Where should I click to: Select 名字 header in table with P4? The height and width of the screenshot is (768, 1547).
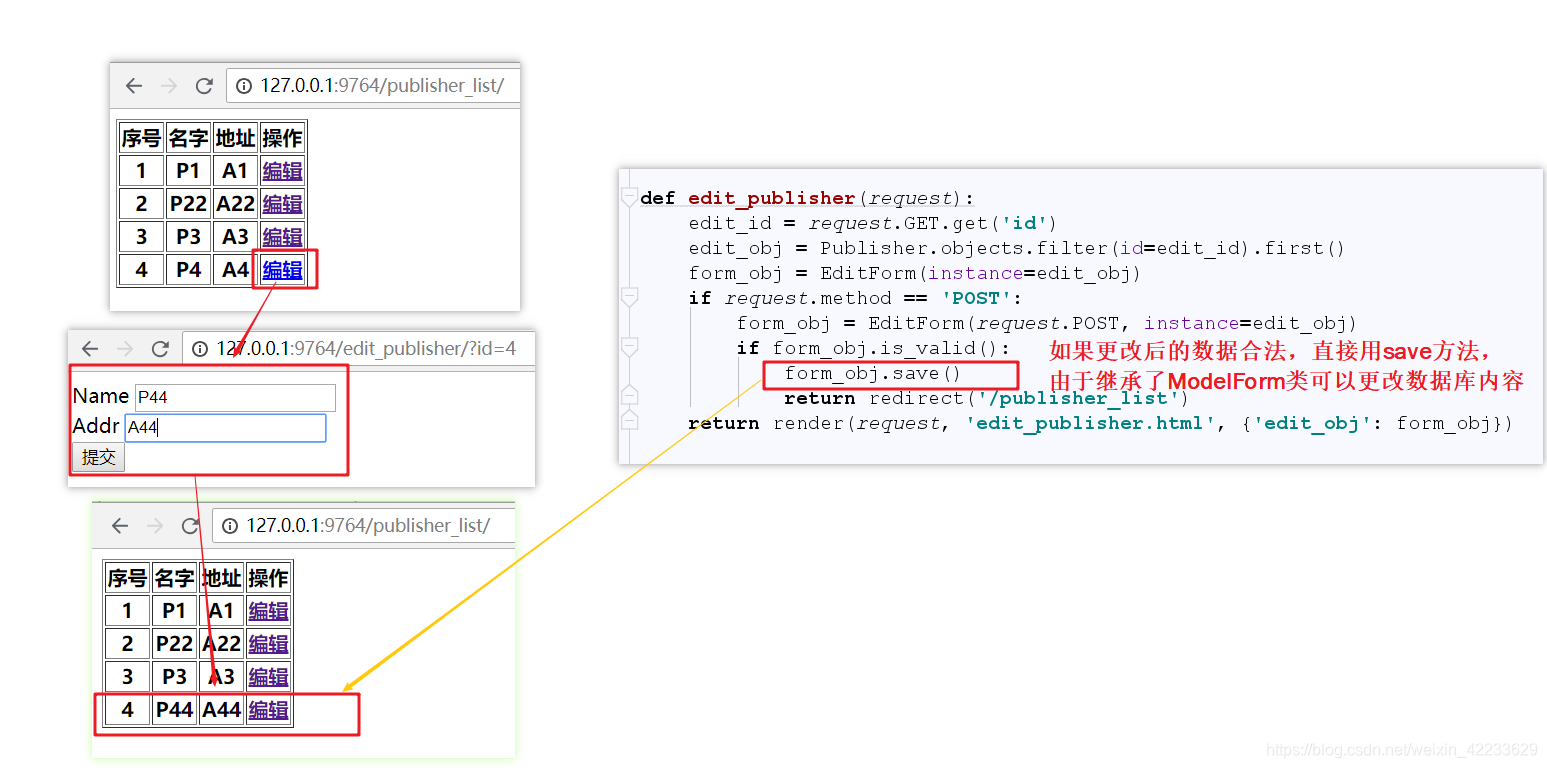(x=188, y=138)
